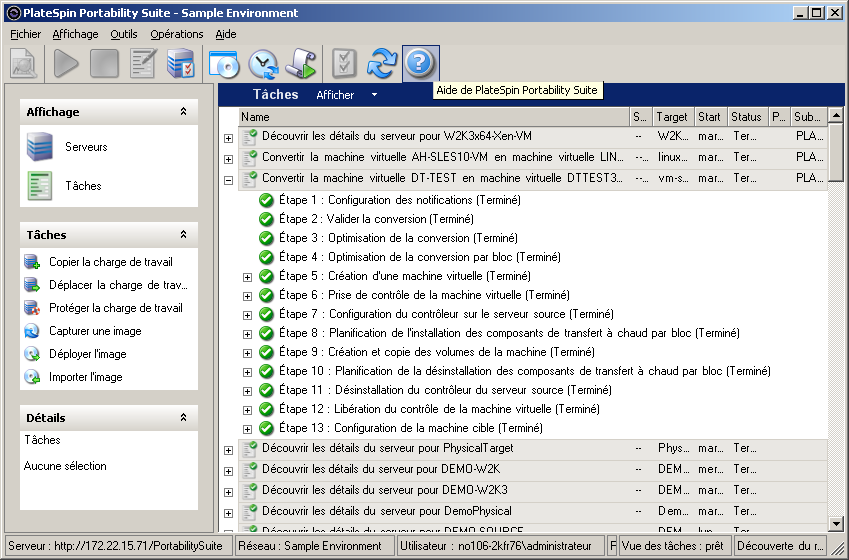Open Serveurs view in sidebar
The width and height of the screenshot is (849, 560).
point(86,147)
